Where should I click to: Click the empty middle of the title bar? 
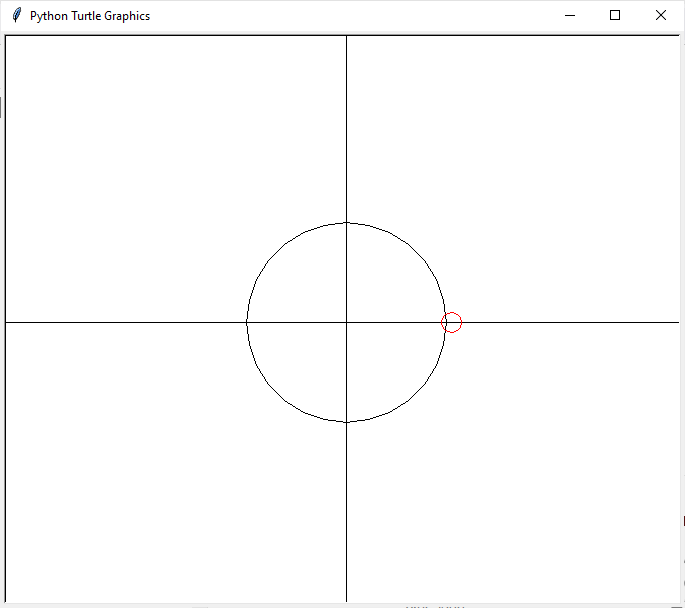click(x=350, y=15)
